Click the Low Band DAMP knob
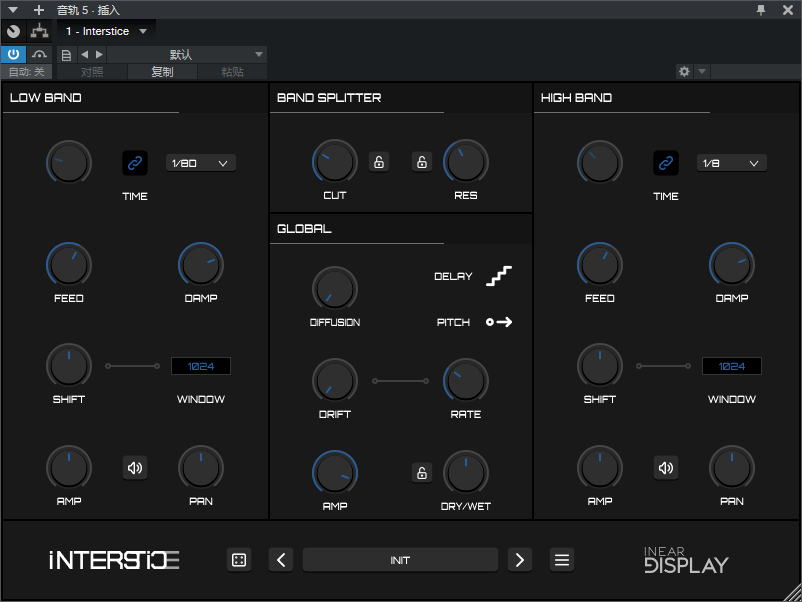This screenshot has height=602, width=802. 200,264
